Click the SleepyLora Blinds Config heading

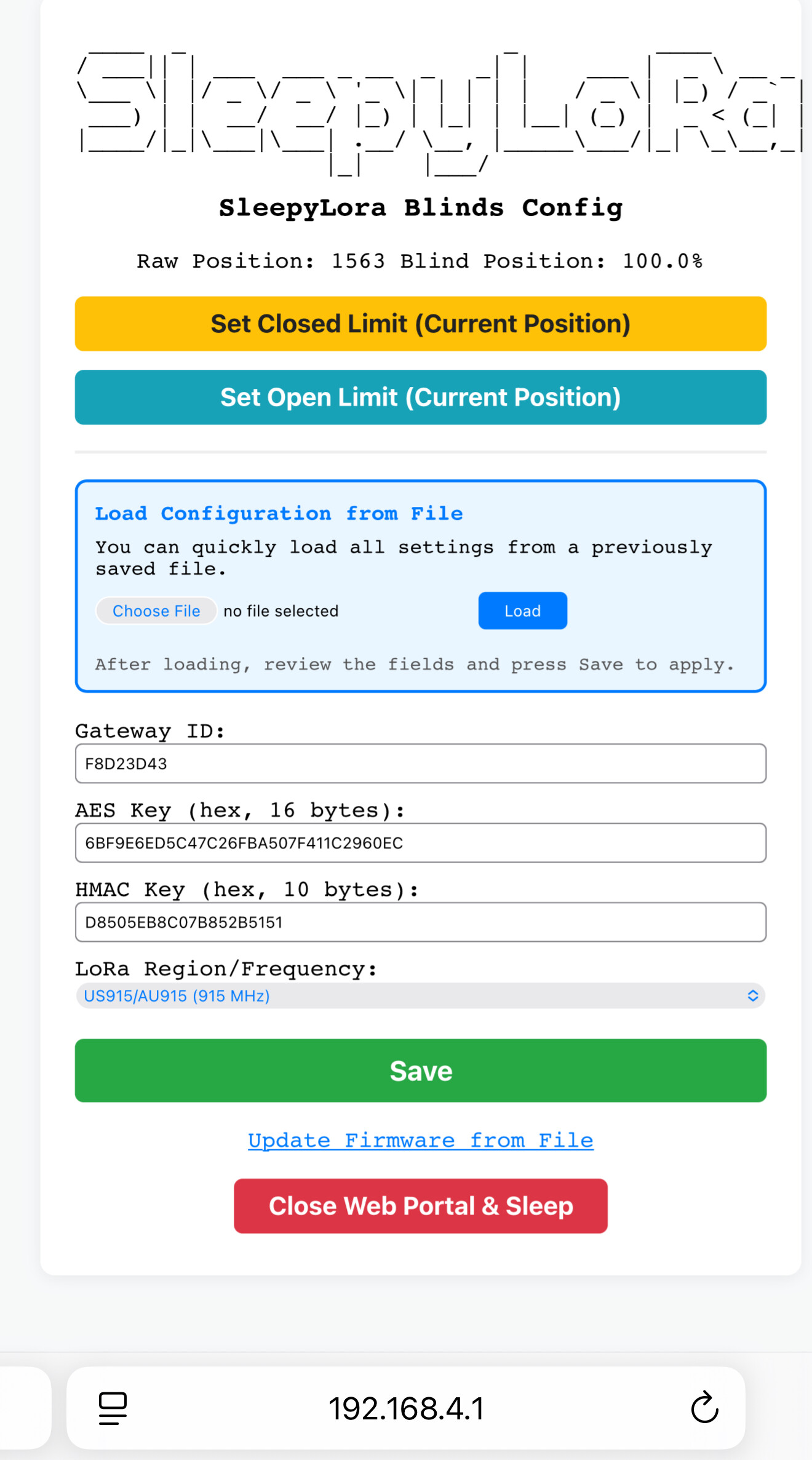click(421, 208)
